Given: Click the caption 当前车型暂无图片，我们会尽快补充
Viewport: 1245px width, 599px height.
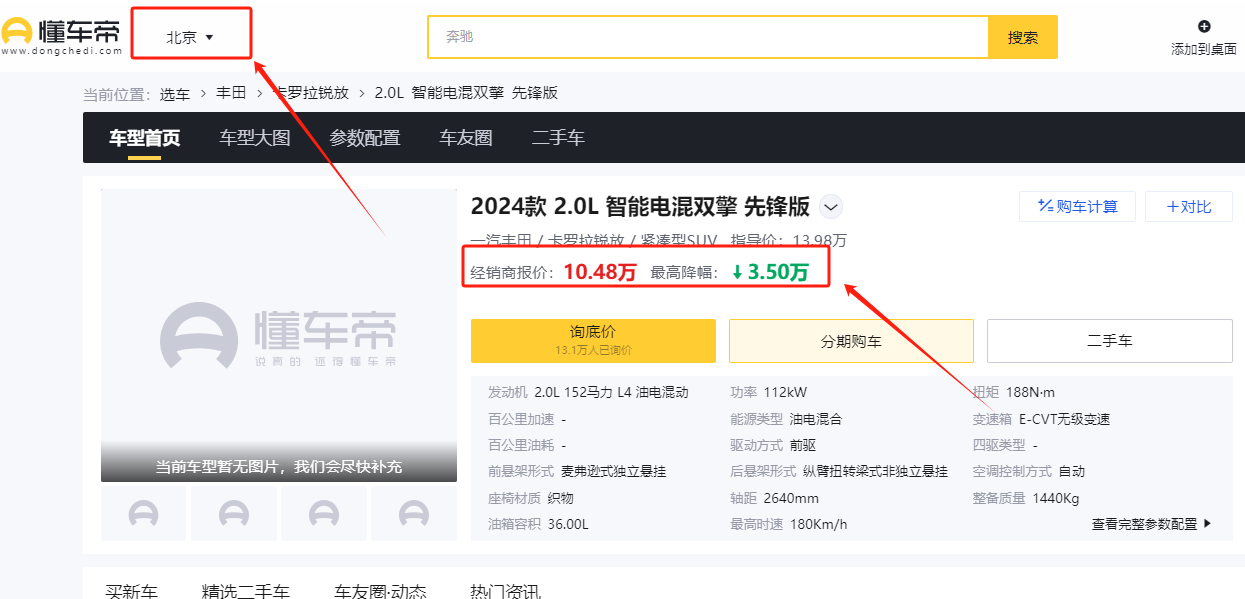Looking at the screenshot, I should point(279,467).
